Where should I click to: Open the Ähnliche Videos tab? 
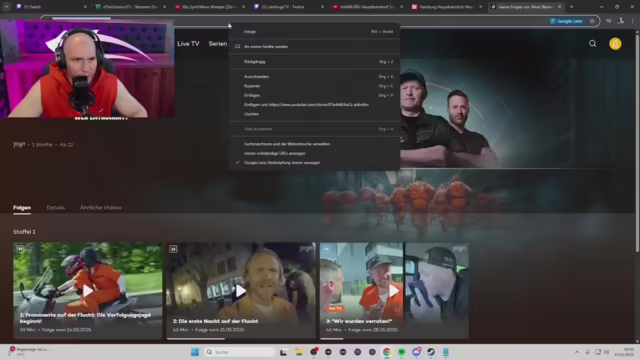[100, 207]
